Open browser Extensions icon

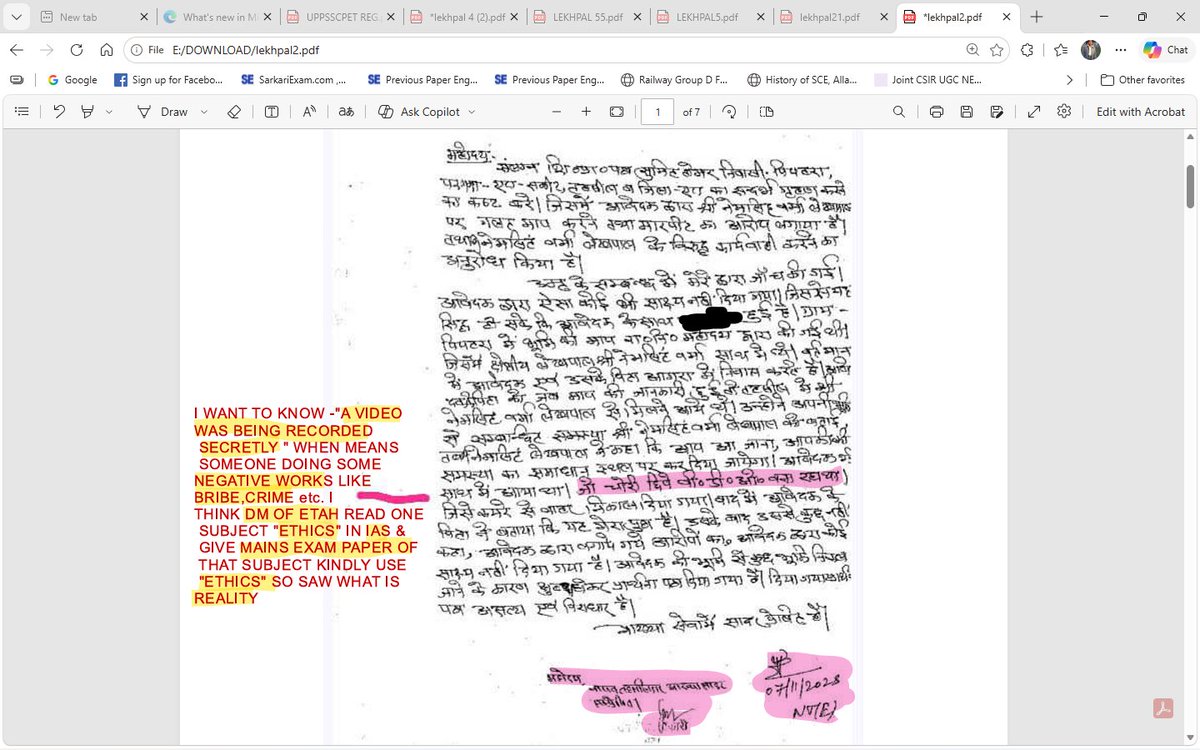tap(1027, 50)
